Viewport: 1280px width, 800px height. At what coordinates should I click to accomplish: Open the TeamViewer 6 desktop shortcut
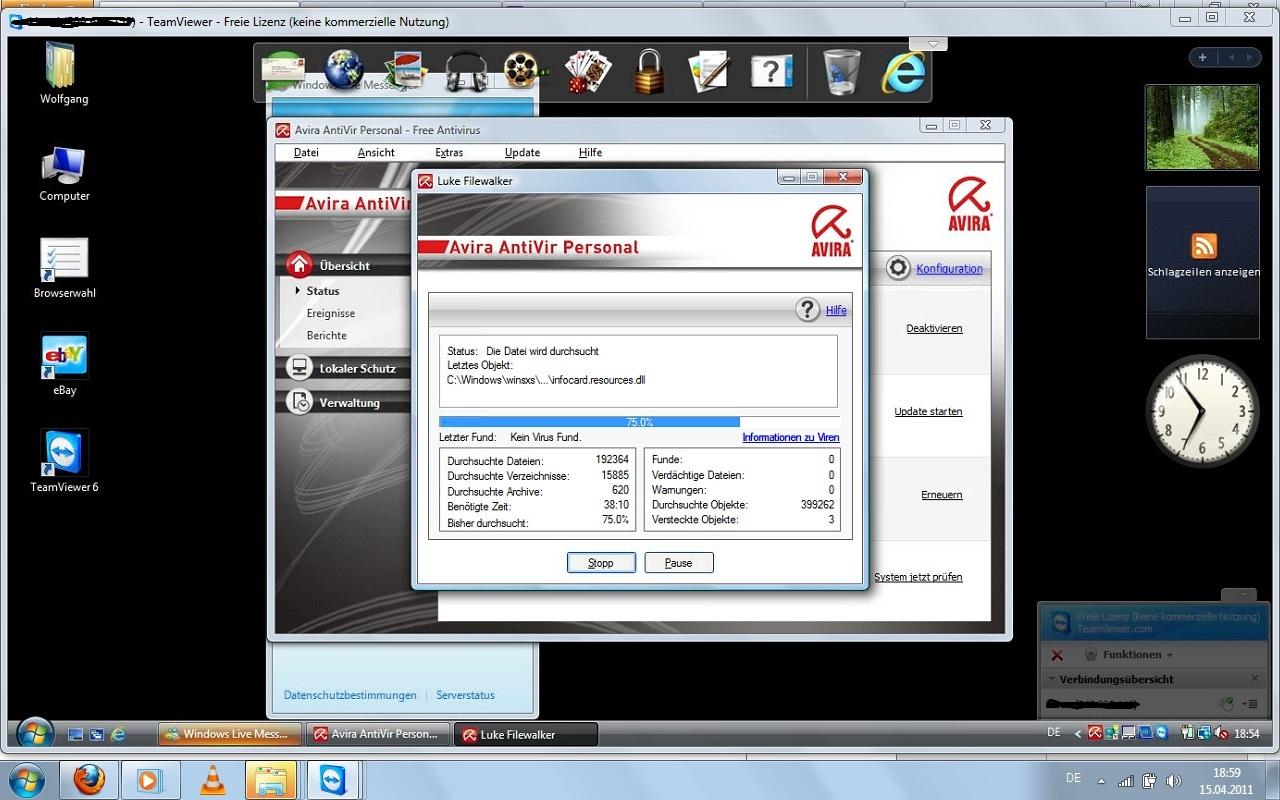point(64,461)
